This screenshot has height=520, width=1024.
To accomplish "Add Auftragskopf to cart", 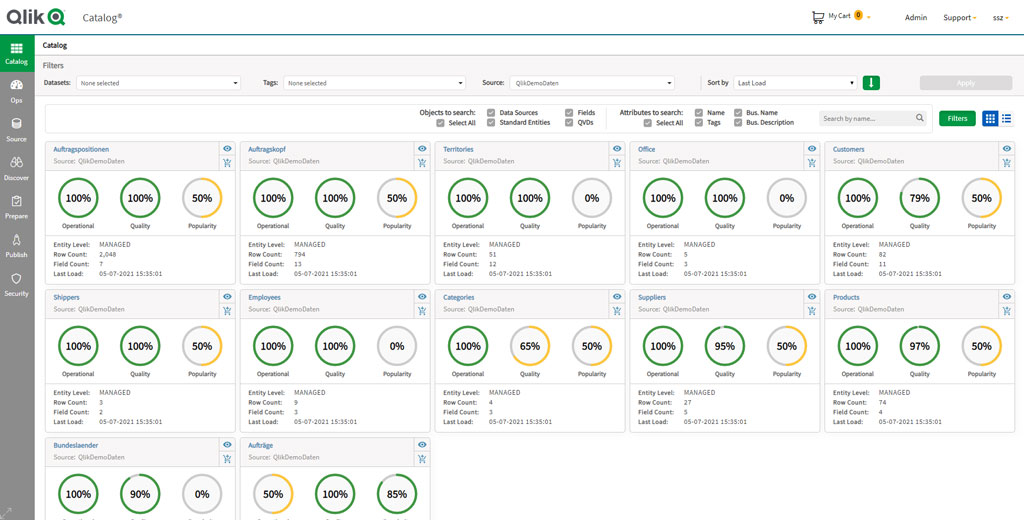I will (x=423, y=163).
